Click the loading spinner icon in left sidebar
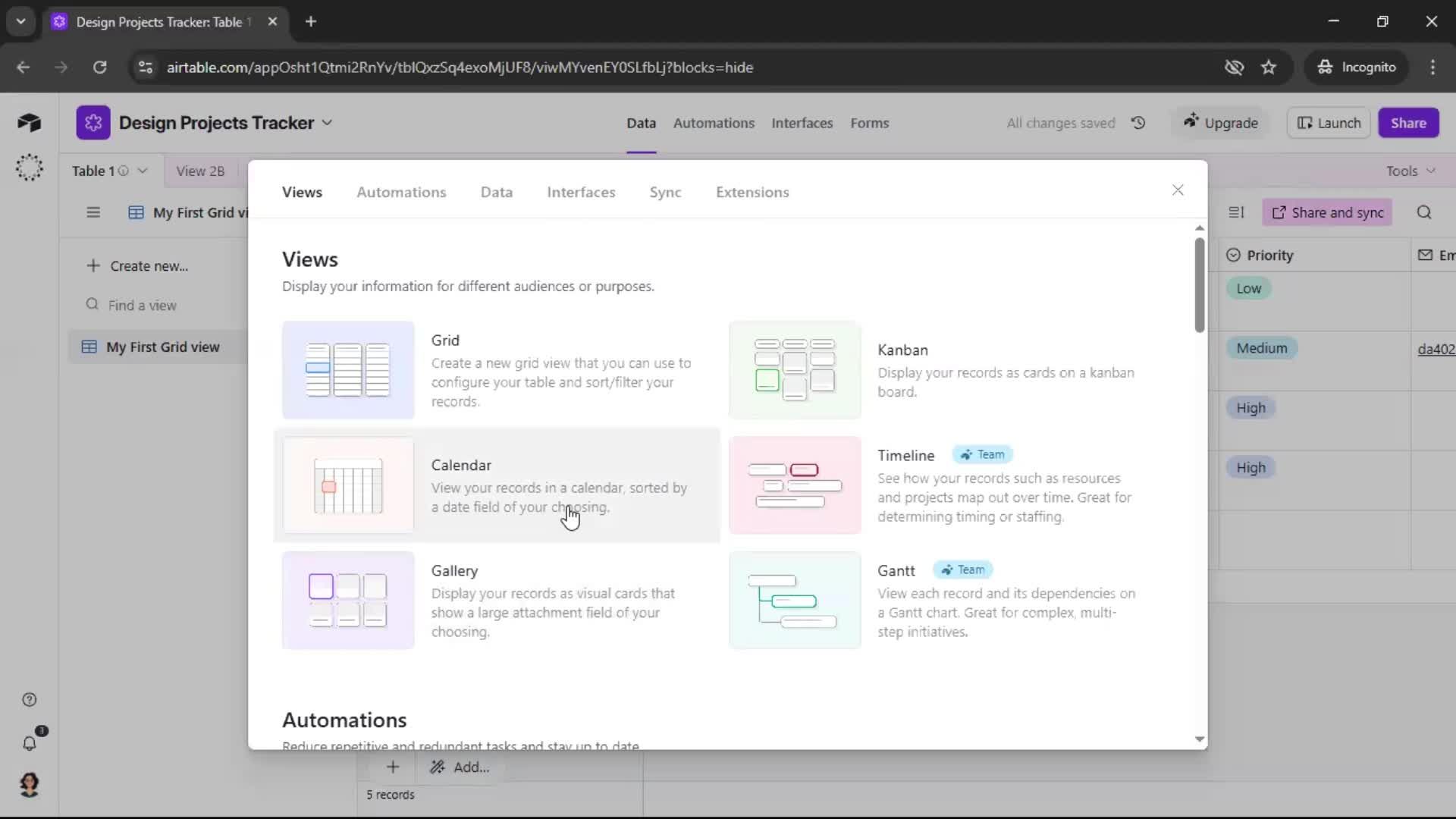Image resolution: width=1456 pixels, height=819 pixels. [30, 168]
